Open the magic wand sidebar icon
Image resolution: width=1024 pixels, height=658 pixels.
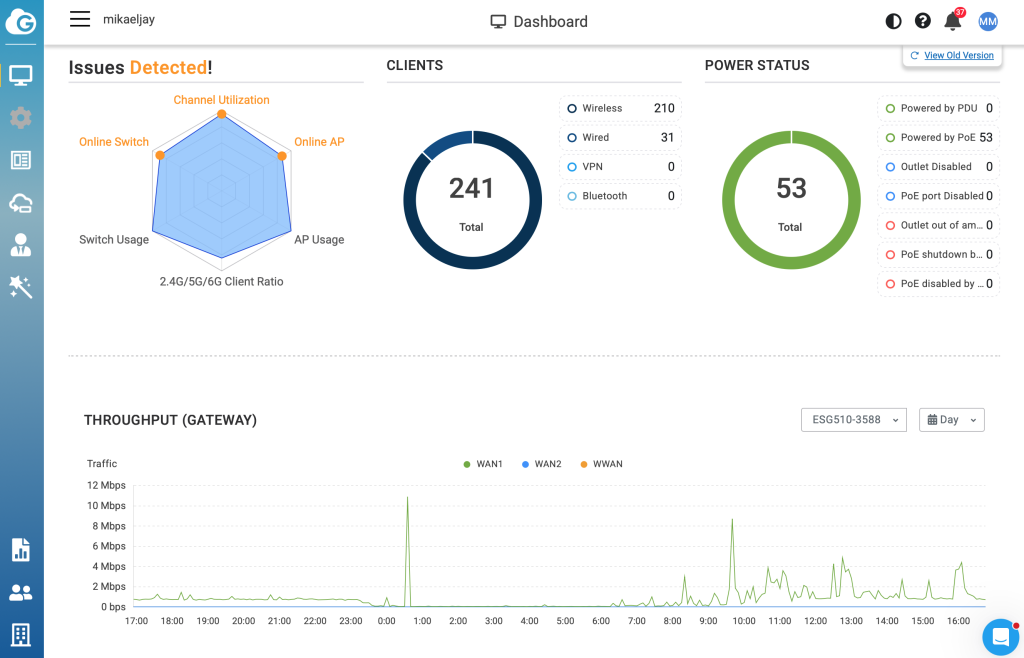click(x=21, y=287)
